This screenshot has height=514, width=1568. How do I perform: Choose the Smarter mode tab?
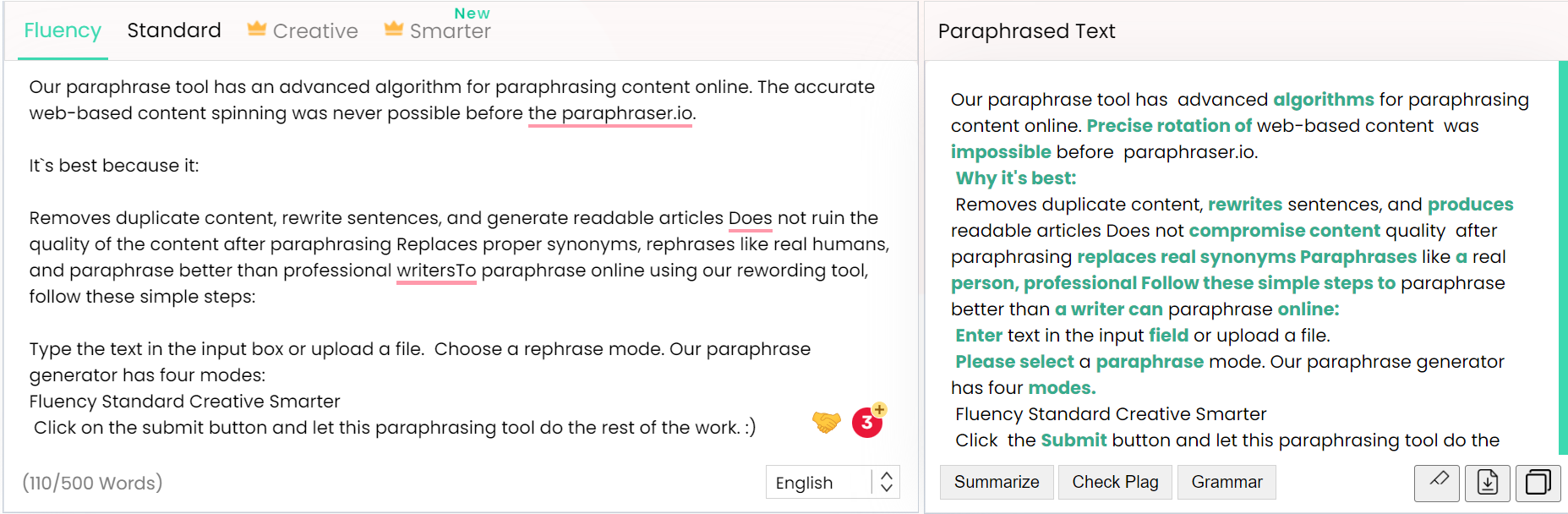tap(437, 30)
